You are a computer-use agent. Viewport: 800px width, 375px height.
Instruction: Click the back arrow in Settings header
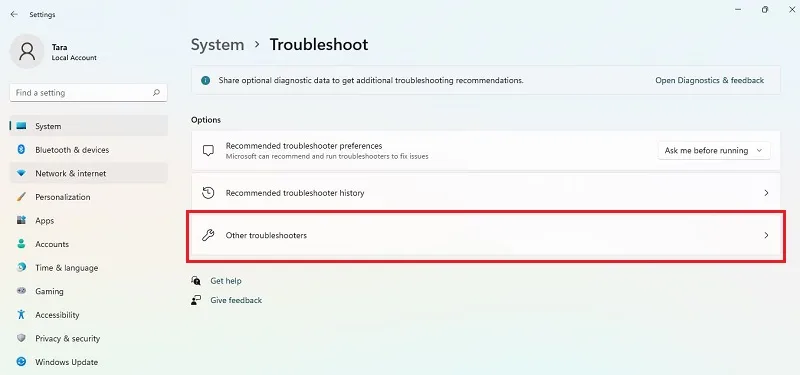pyautogui.click(x=14, y=15)
